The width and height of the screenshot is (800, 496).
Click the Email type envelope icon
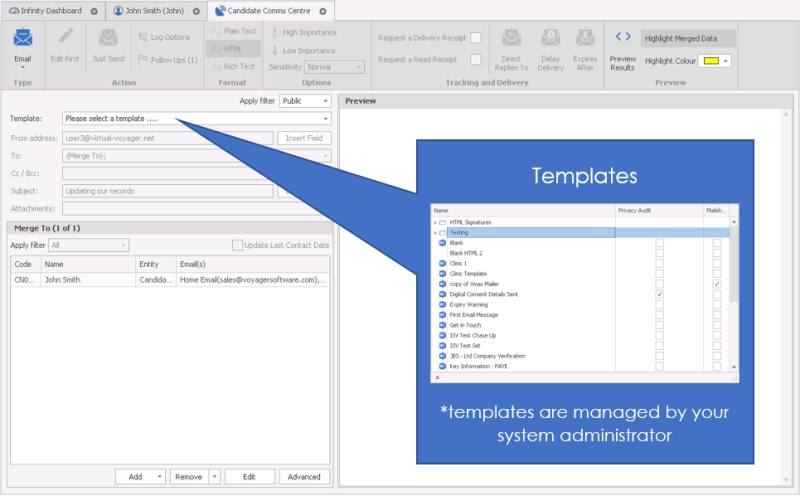click(23, 40)
